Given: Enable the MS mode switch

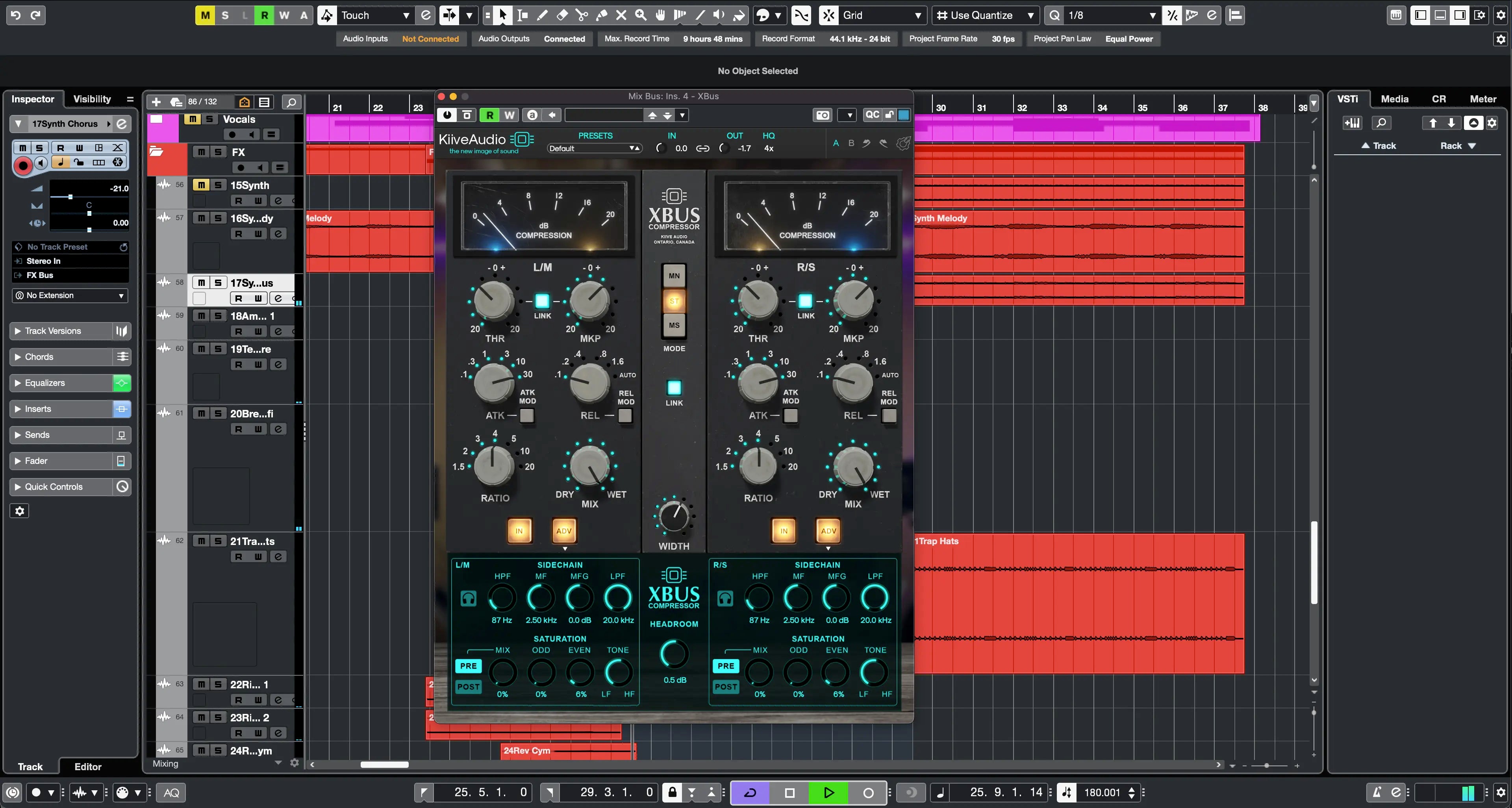Looking at the screenshot, I should point(674,325).
